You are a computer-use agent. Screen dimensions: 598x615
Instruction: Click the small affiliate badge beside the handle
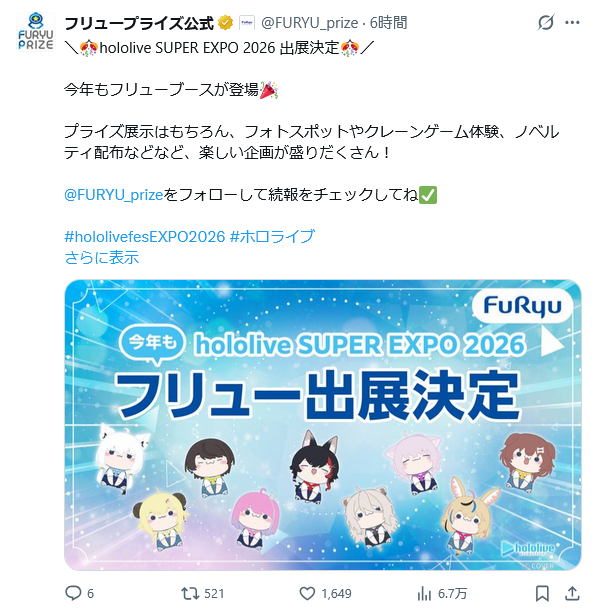(x=247, y=23)
